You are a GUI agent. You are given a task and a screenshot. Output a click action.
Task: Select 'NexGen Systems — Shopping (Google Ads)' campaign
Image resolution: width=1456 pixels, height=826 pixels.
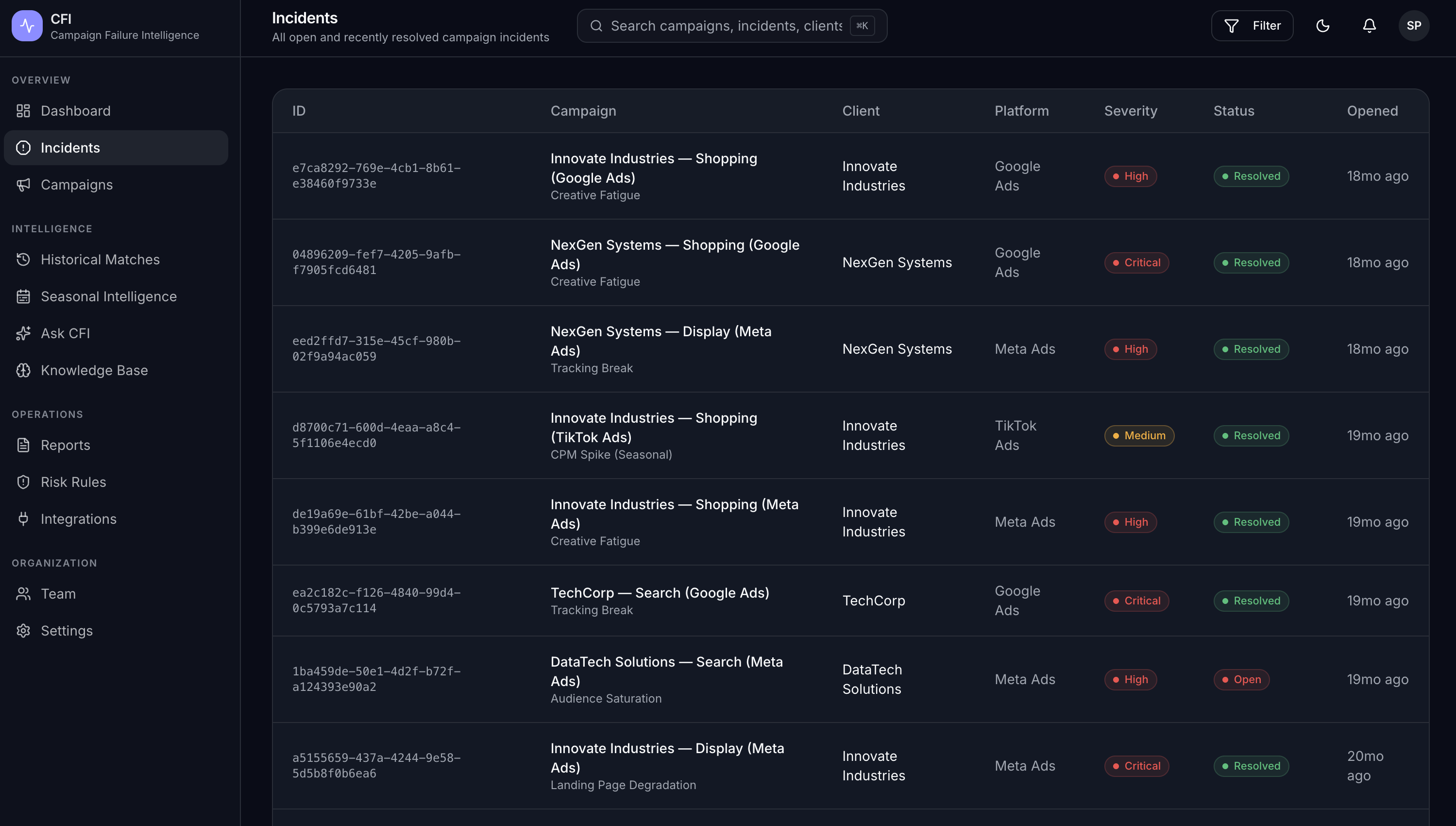pos(675,254)
